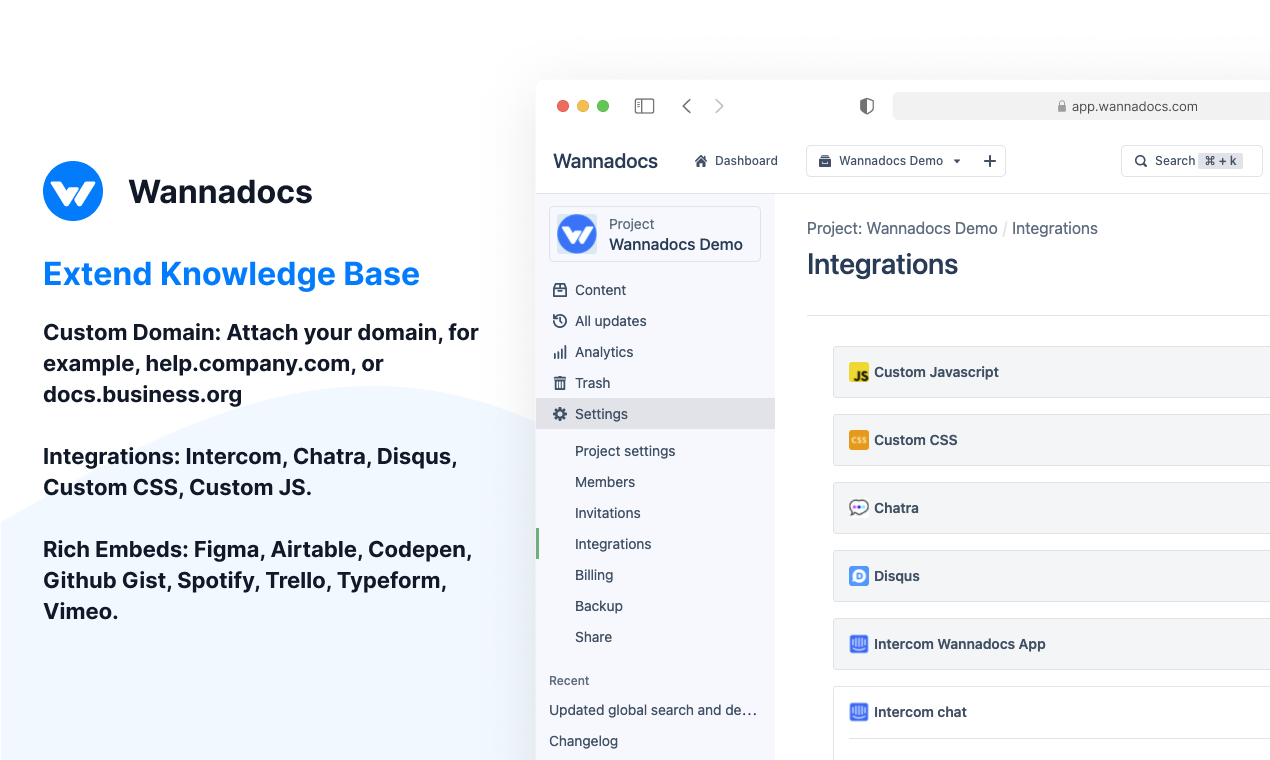The height and width of the screenshot is (760, 1270).
Task: Click the Disqus icon
Action: click(859, 576)
